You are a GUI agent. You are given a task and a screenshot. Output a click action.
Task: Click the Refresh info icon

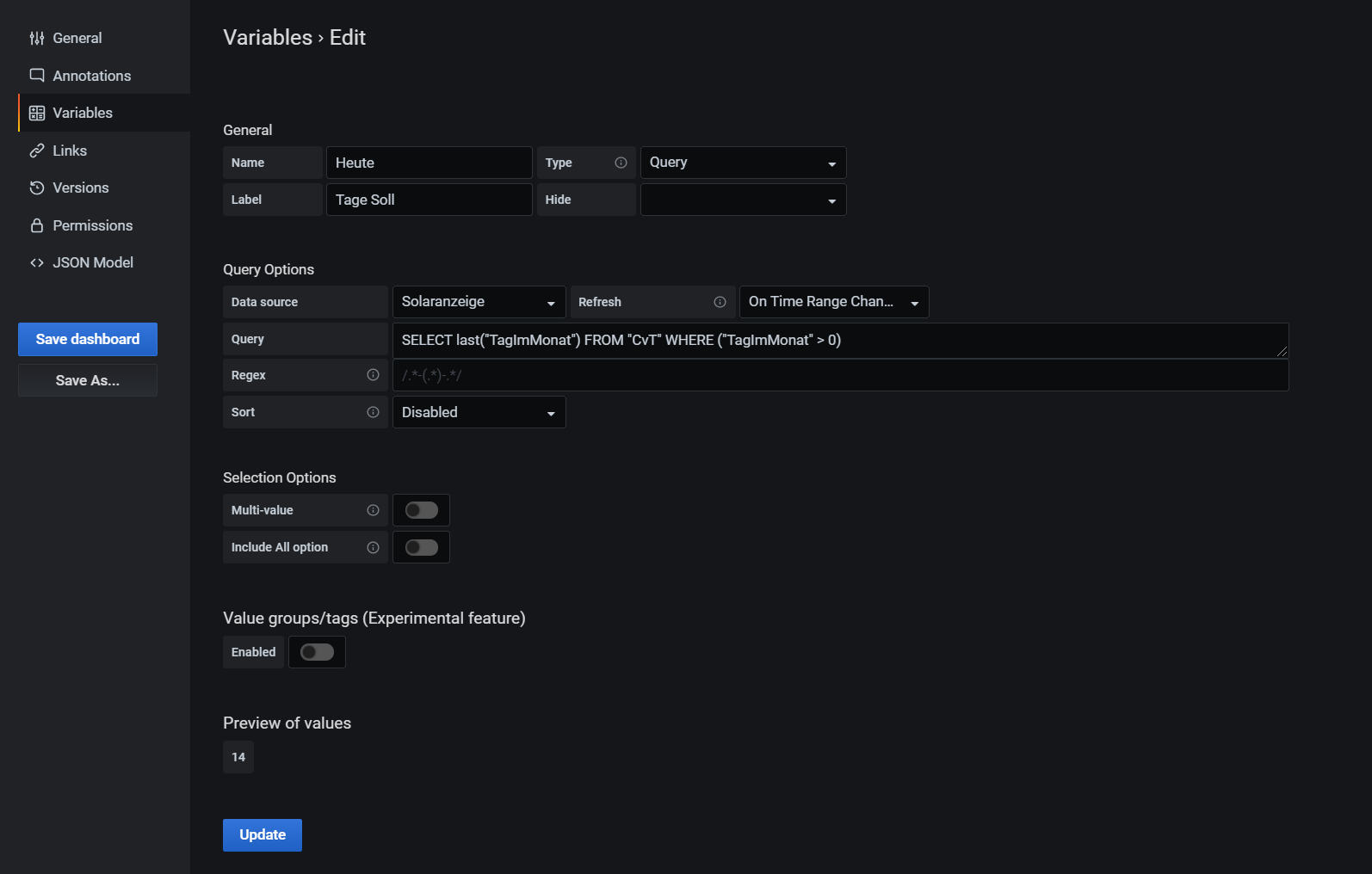tap(720, 302)
